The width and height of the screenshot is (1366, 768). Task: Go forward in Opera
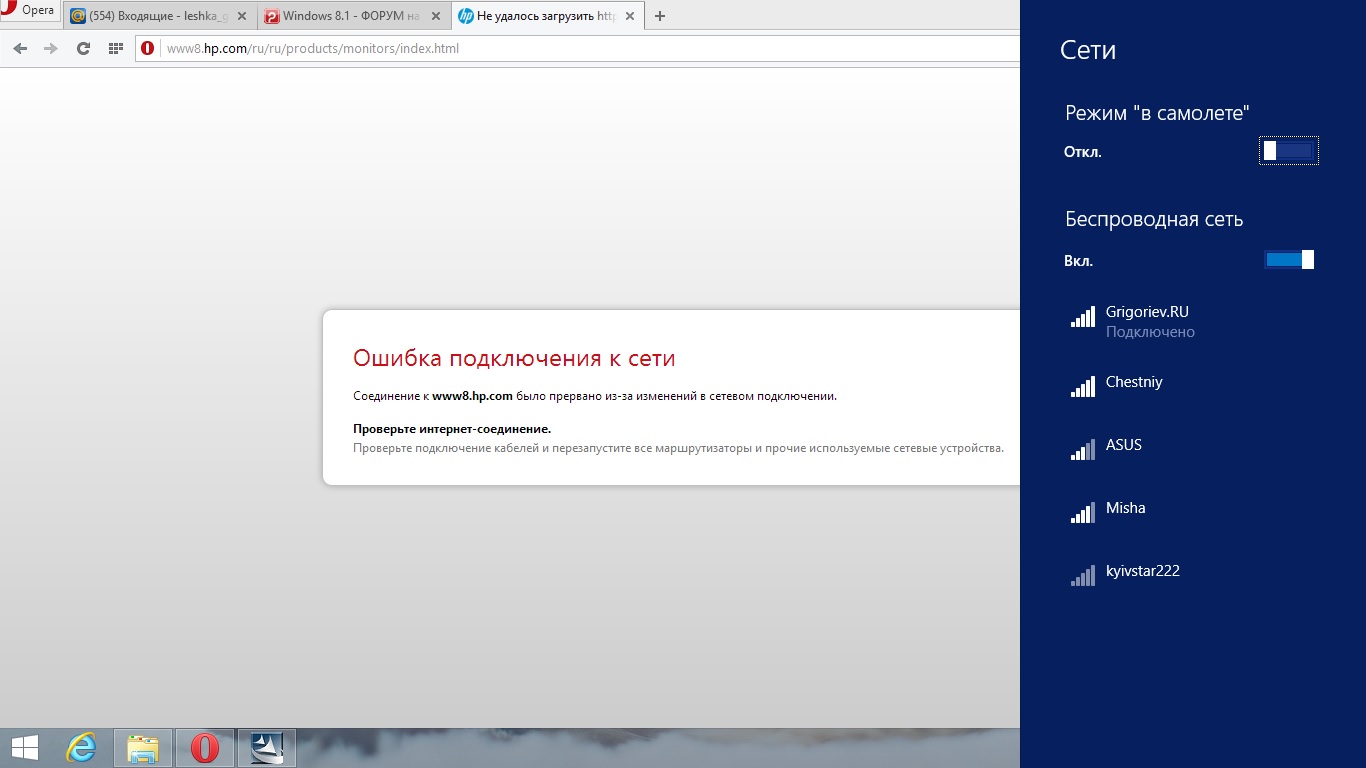[51, 48]
